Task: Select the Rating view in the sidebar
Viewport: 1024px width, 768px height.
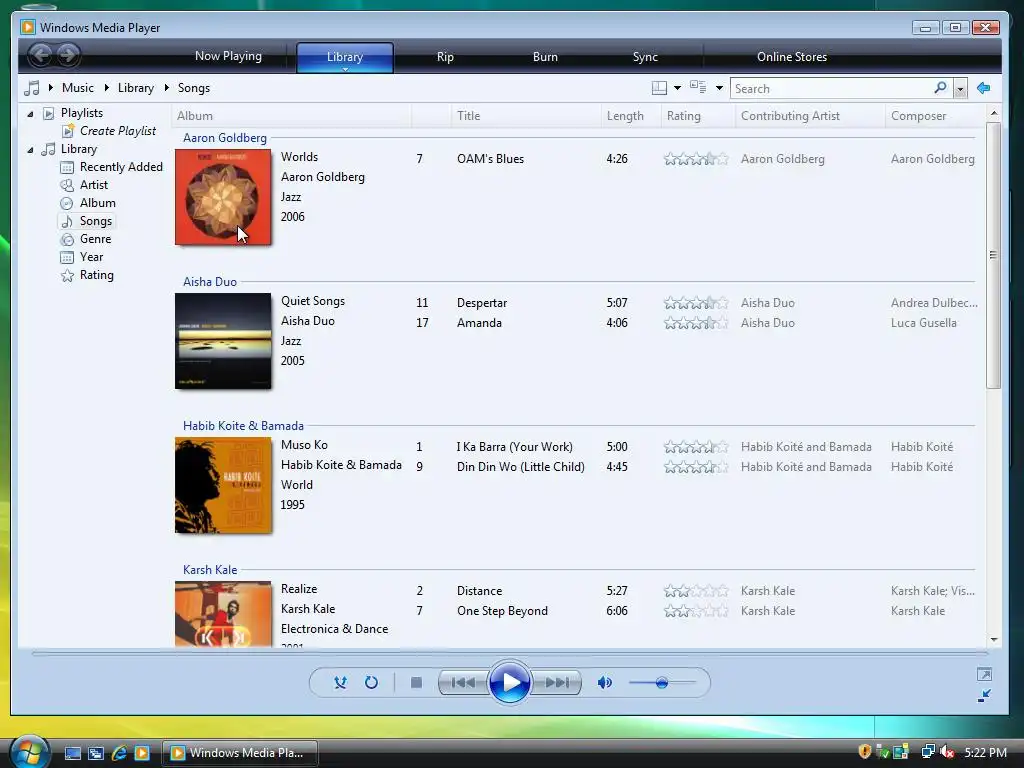Action: pos(97,275)
